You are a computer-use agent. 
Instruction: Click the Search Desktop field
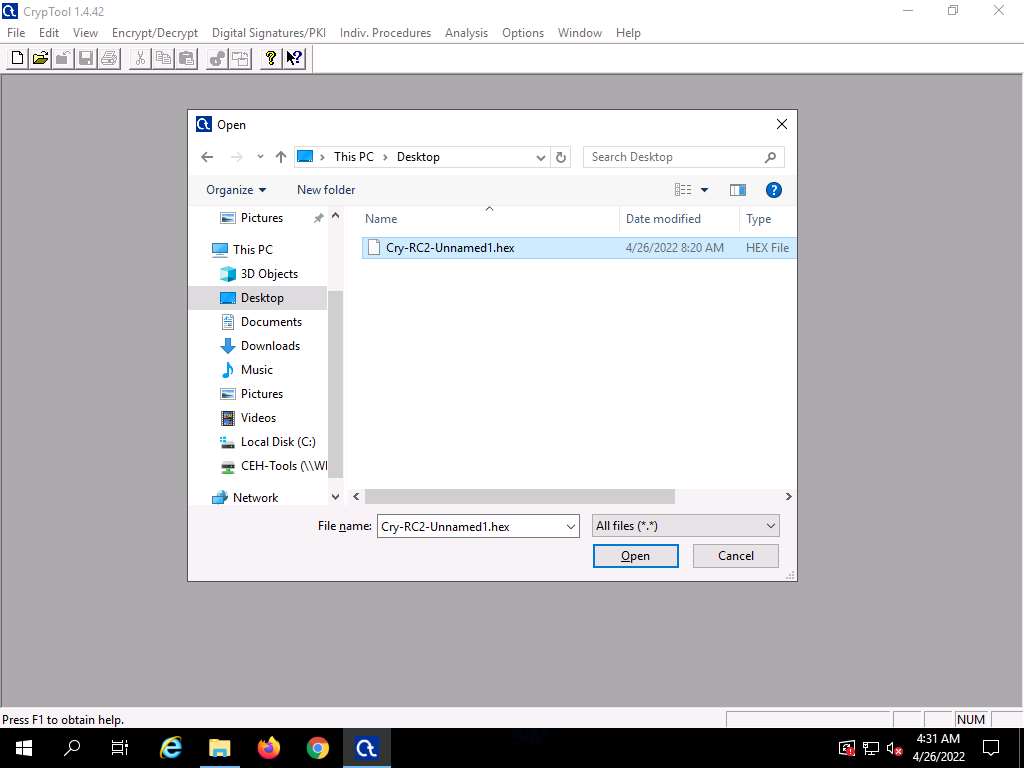[x=675, y=157]
